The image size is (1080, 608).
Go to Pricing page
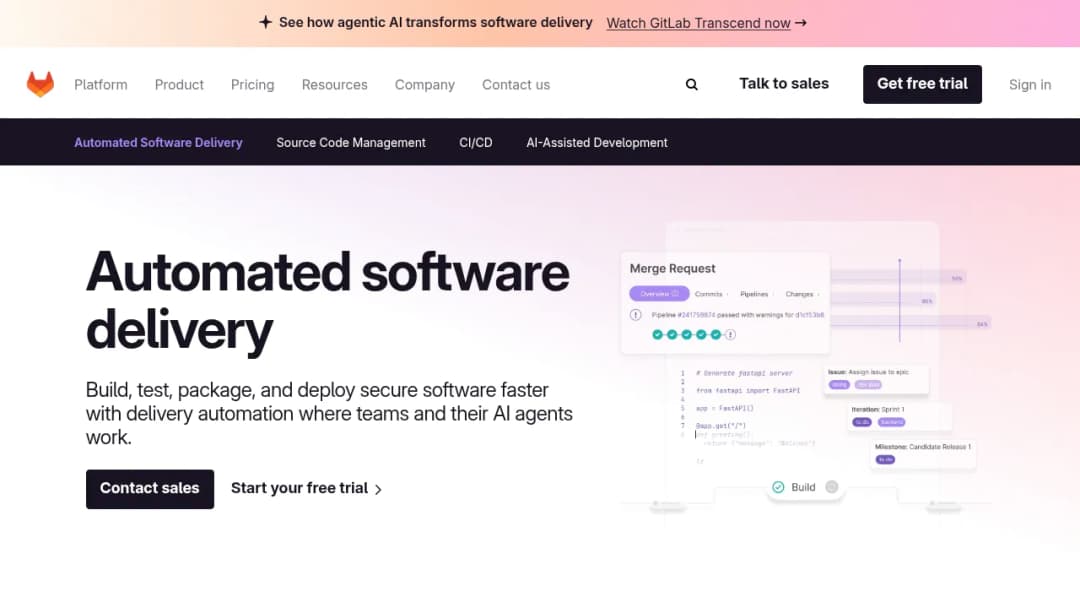(x=252, y=85)
